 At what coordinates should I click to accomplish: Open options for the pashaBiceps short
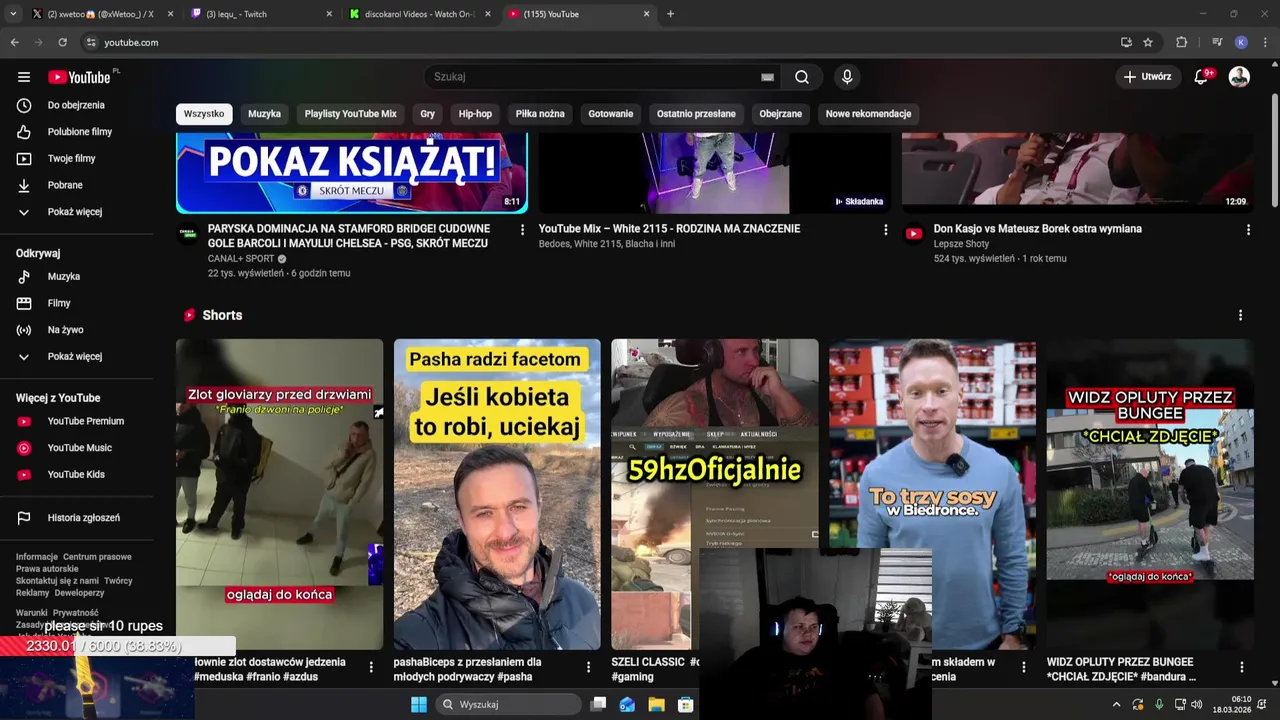tap(588, 667)
